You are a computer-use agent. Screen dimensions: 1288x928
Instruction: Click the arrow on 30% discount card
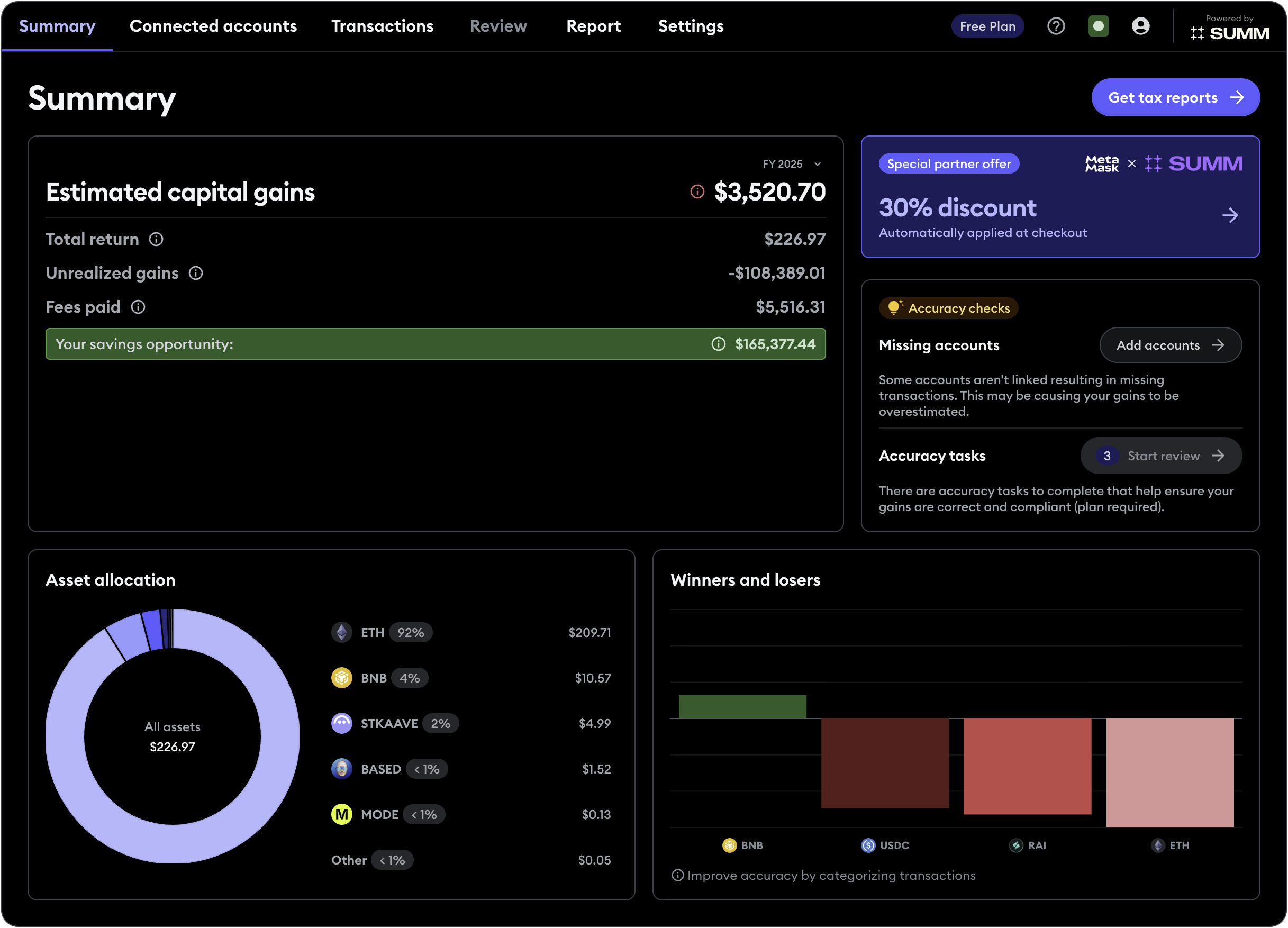pyautogui.click(x=1230, y=215)
